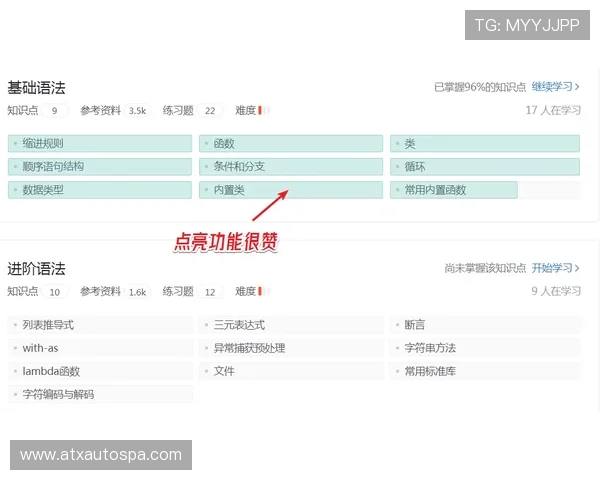Click the 参考资料 count badge 1.6k
Image resolution: width=600 pixels, height=480 pixels.
(x=137, y=292)
